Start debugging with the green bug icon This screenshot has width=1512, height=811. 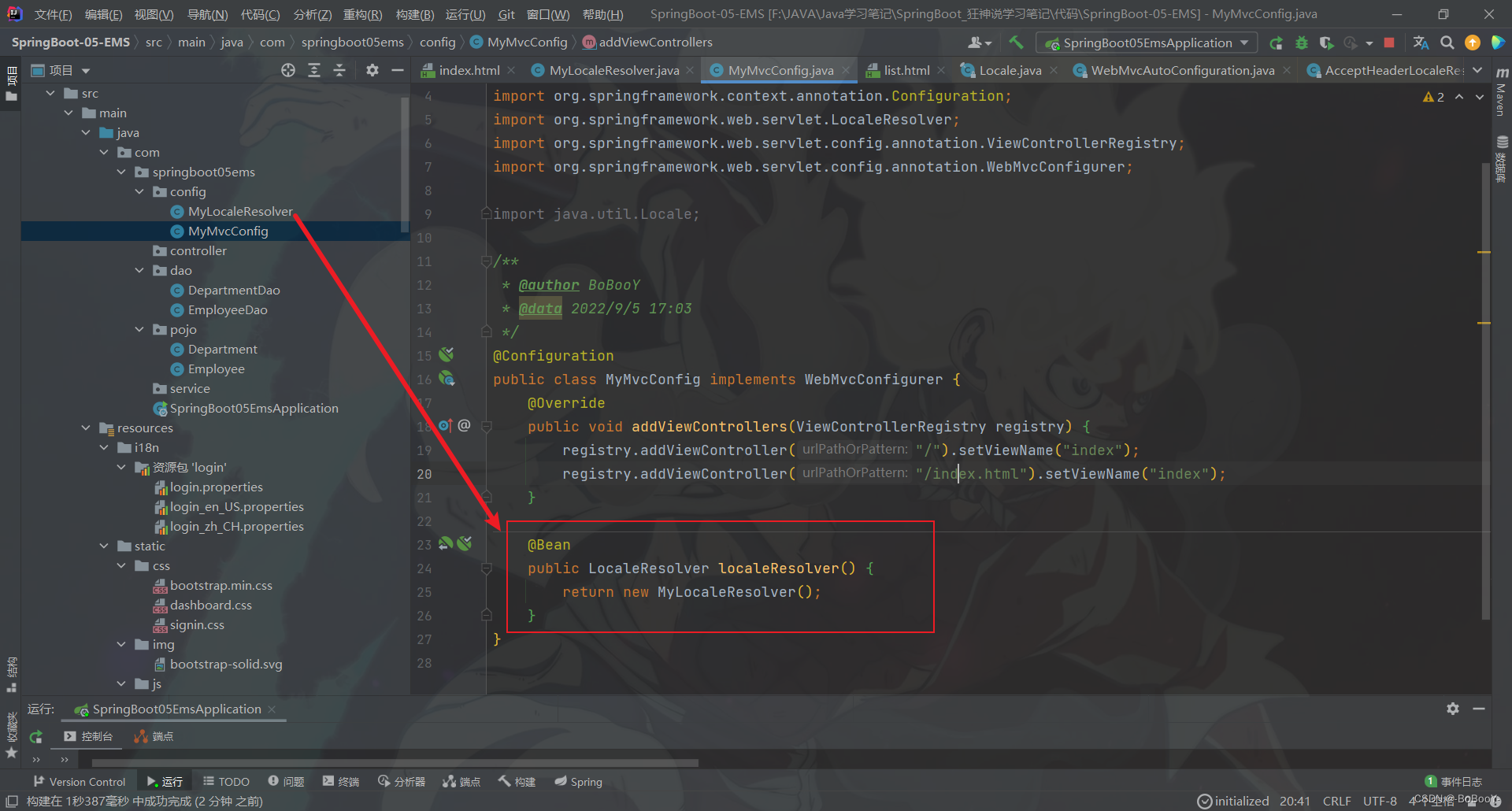point(1302,43)
